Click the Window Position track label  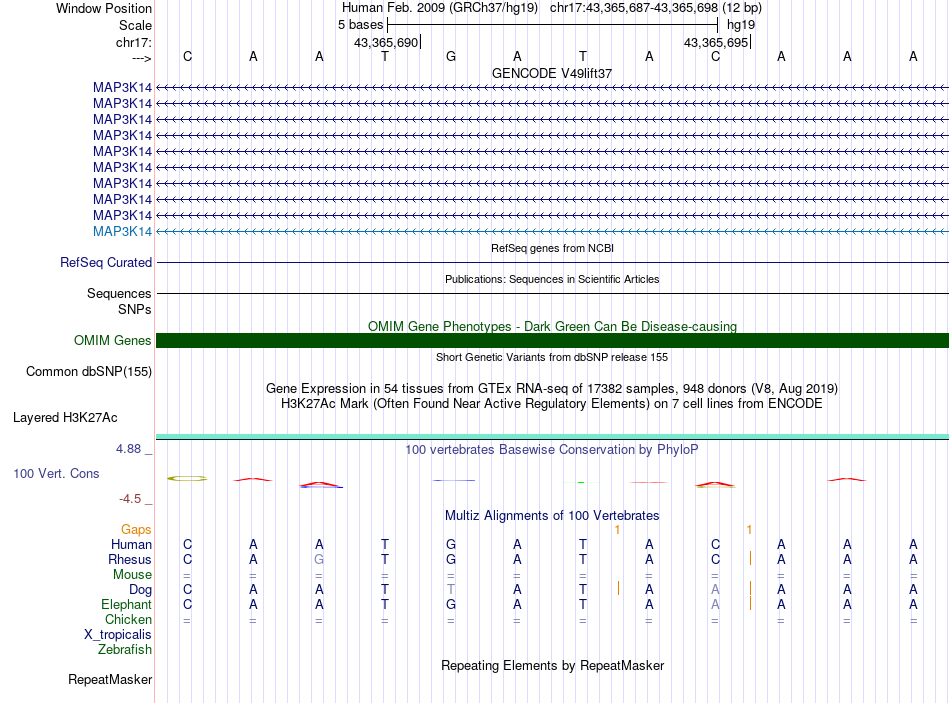tap(104, 8)
